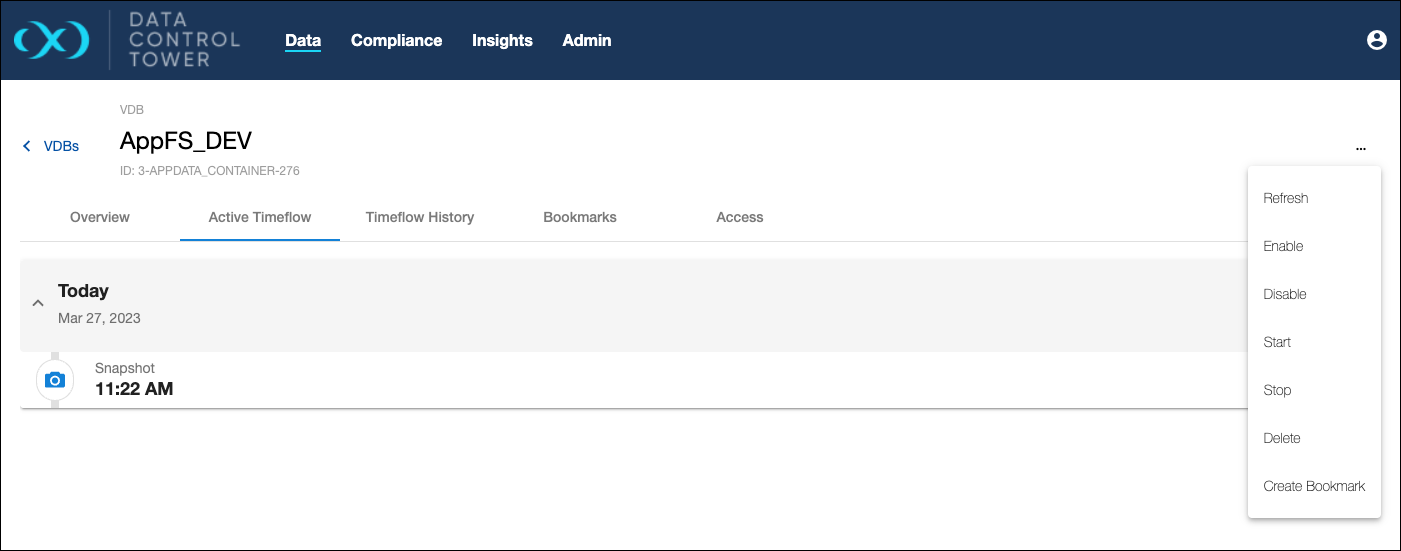Select the Active Timeflow tab
Viewport: 1401px width, 551px height.
pos(260,217)
